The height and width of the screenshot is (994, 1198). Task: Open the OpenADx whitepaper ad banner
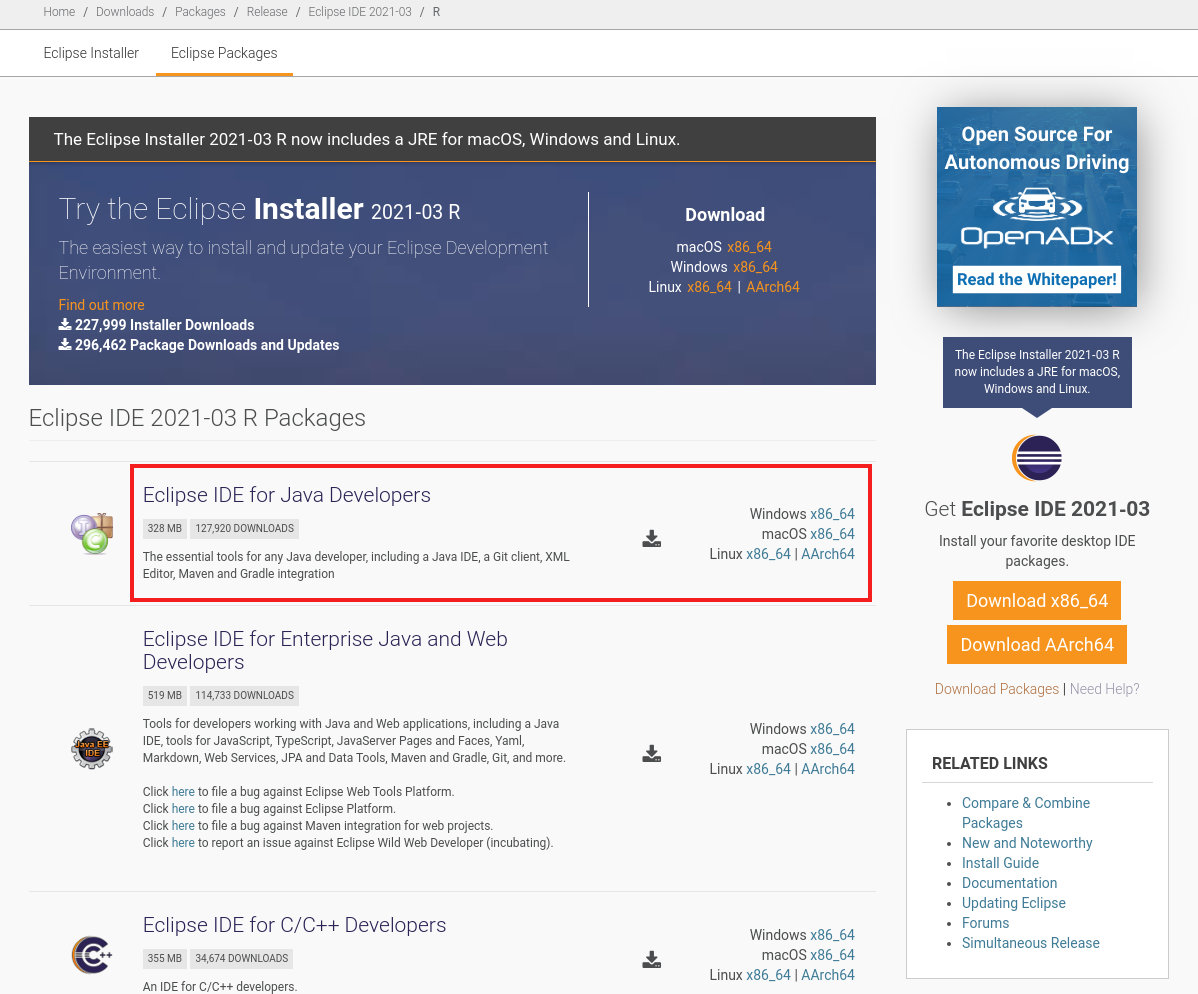(1037, 207)
